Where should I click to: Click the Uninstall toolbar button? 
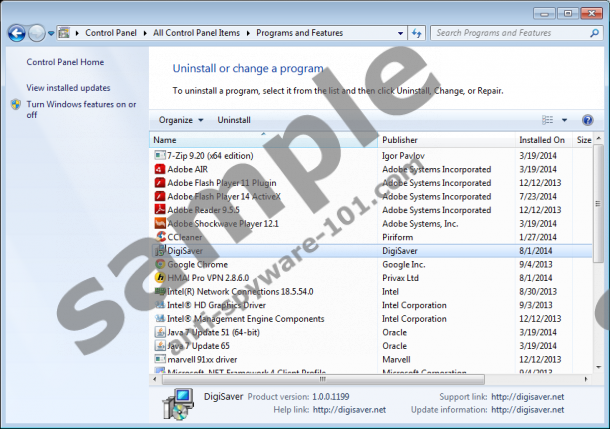click(x=234, y=120)
